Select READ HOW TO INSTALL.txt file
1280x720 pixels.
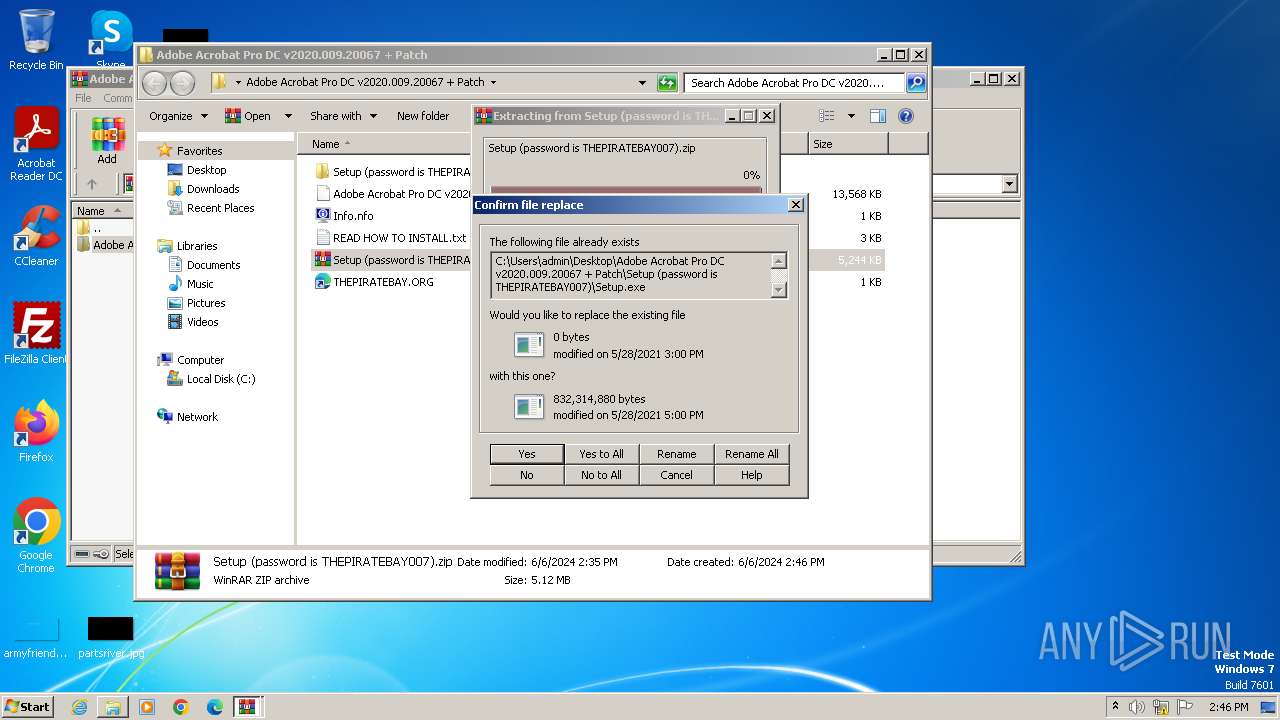391,238
